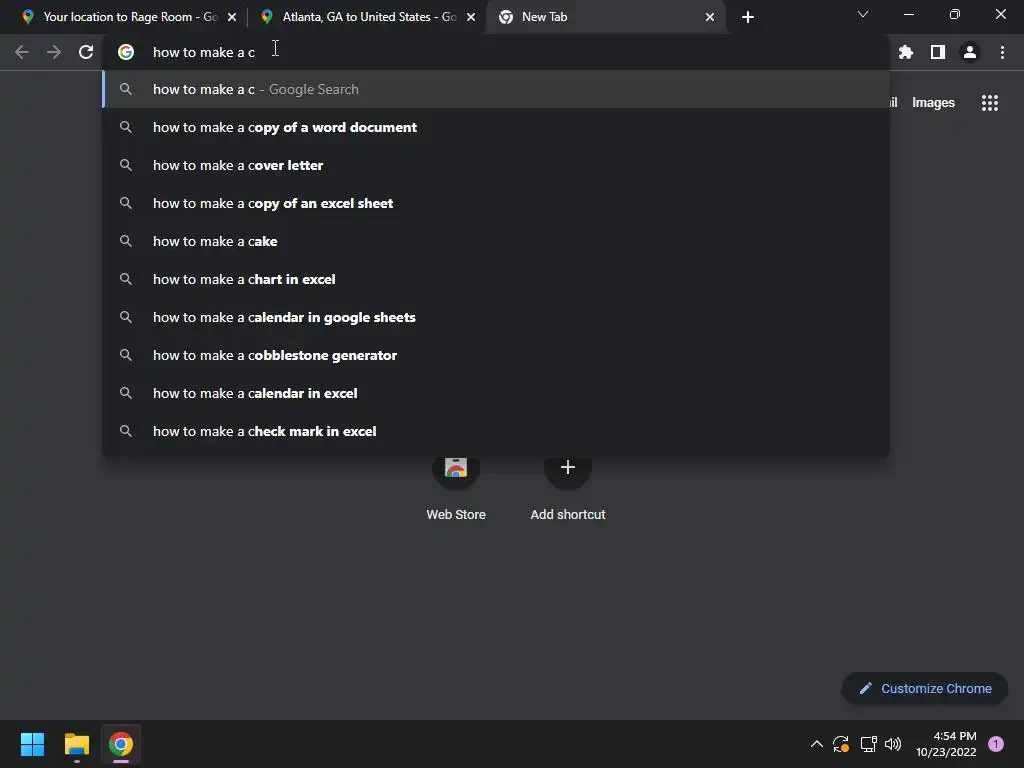Click the browser forward arrow

click(x=54, y=52)
